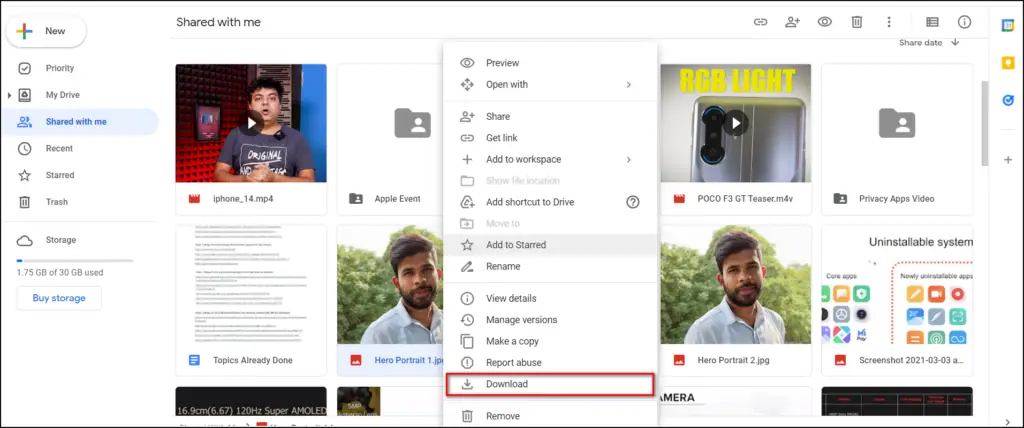Viewport: 1024px width, 428px height.
Task: Click the help icon beside Add shortcut to Drive
Action: coord(633,202)
